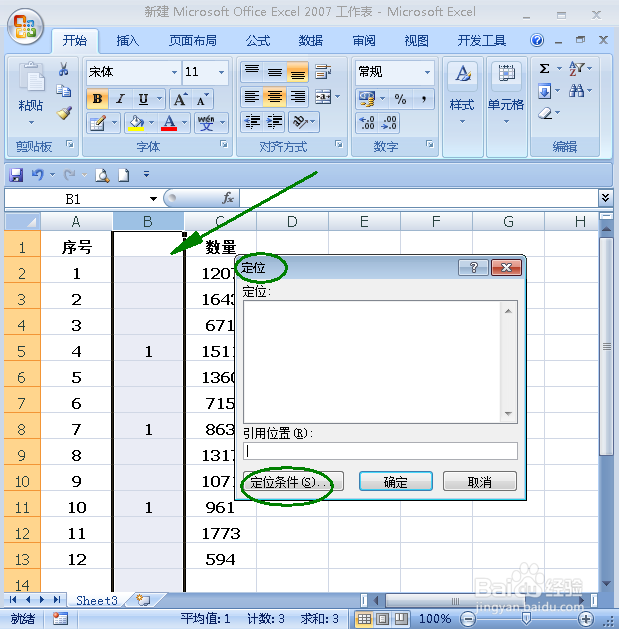The width and height of the screenshot is (619, 629).
Task: Increase indent icon
Action: 274,122
